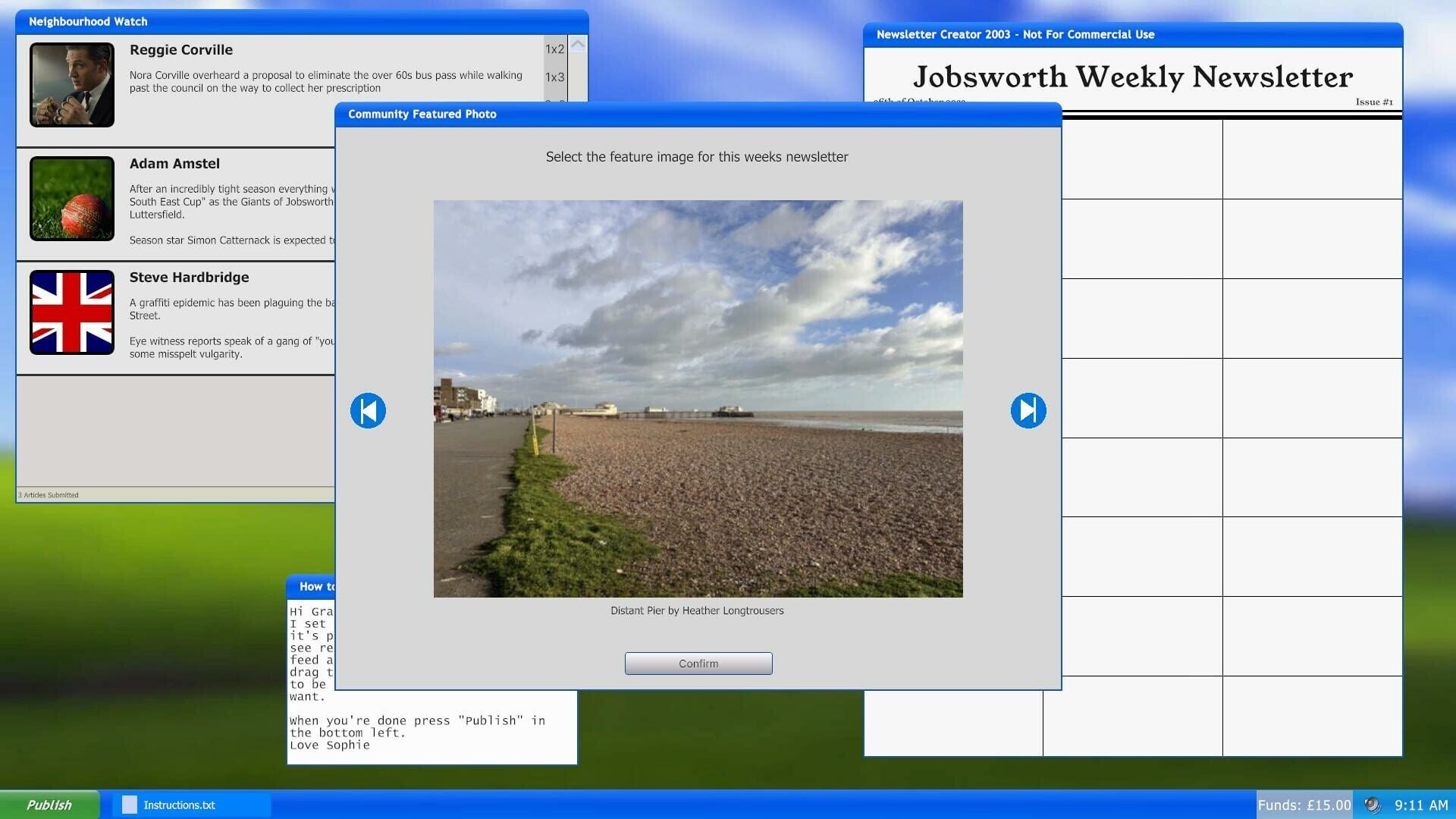Click the Neighbourhood Watch window title bar
This screenshot has width=1456, height=819.
click(302, 22)
